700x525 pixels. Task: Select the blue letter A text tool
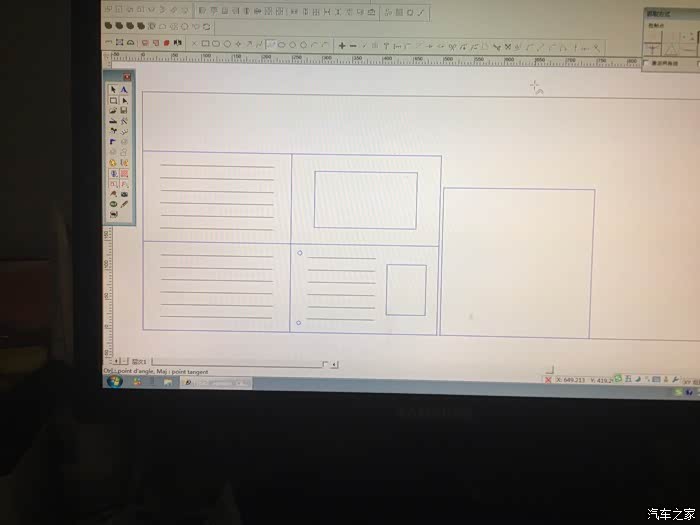pyautogui.click(x=124, y=90)
